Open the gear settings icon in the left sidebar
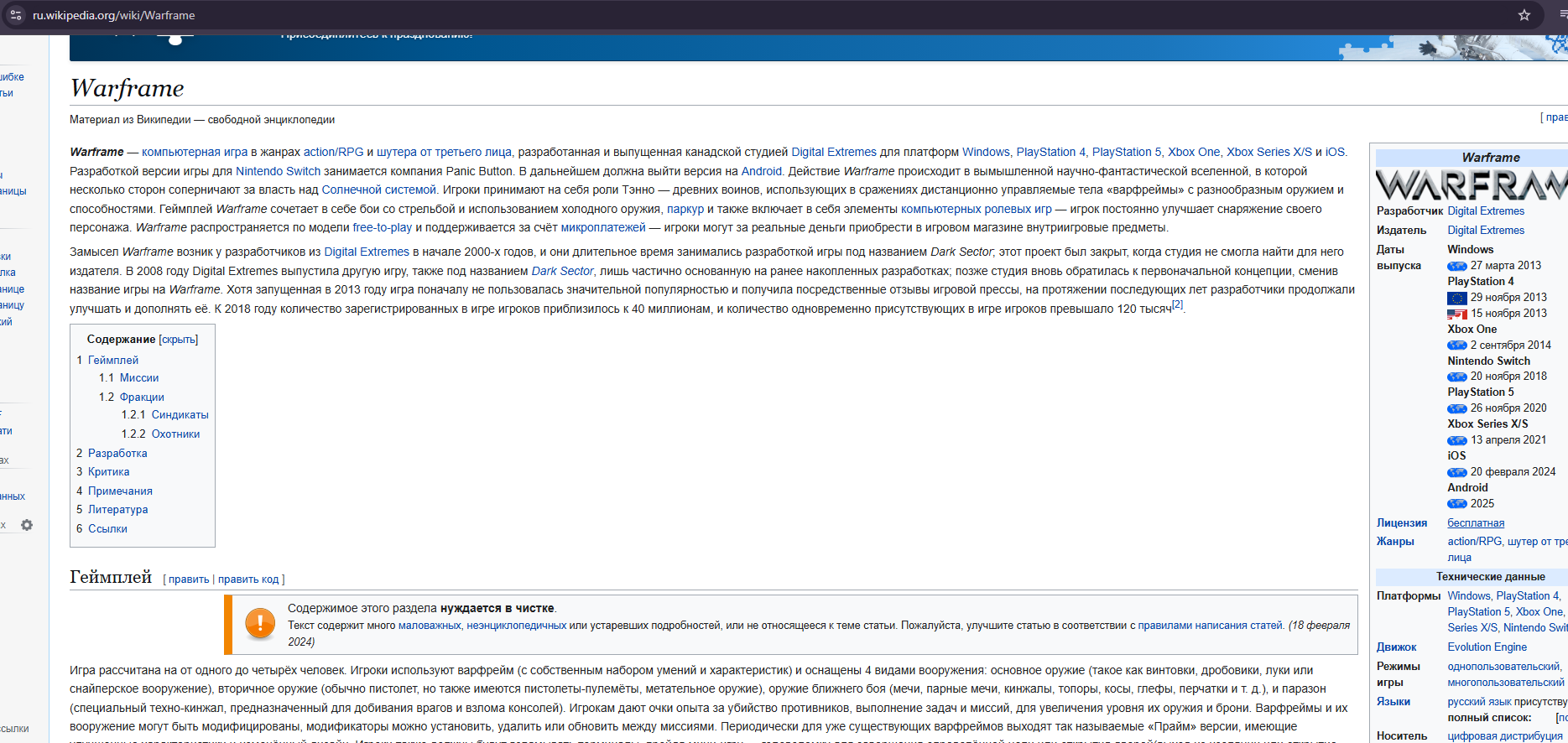The height and width of the screenshot is (743, 1568). [27, 525]
